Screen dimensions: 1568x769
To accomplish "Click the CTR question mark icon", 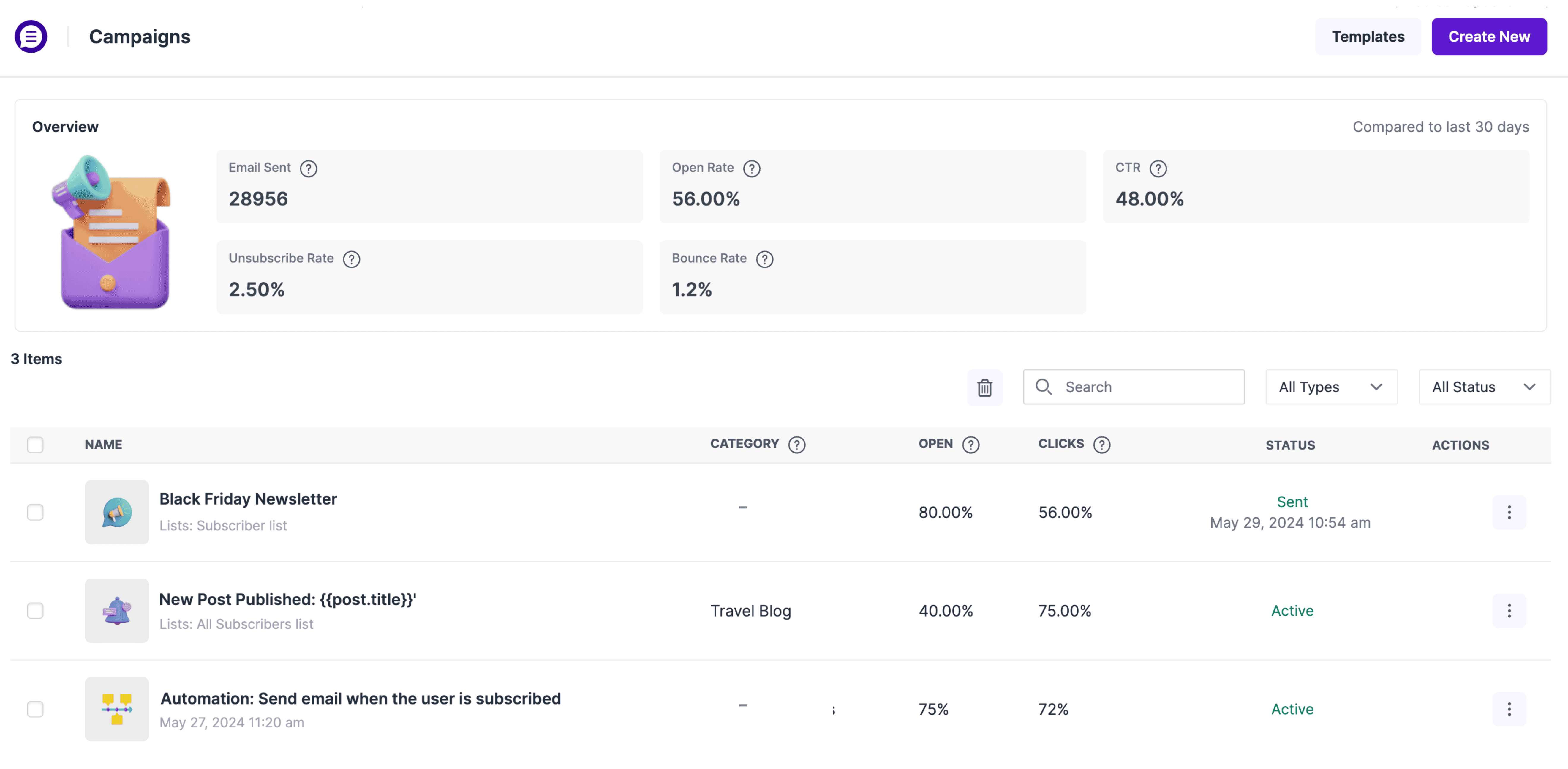I will [1158, 169].
